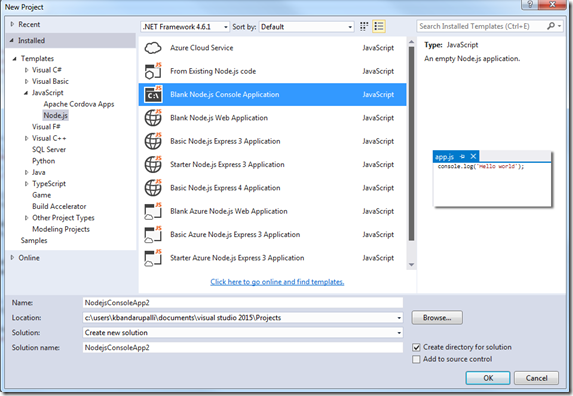
Task: Expand the Recent section
Action: 12,24
